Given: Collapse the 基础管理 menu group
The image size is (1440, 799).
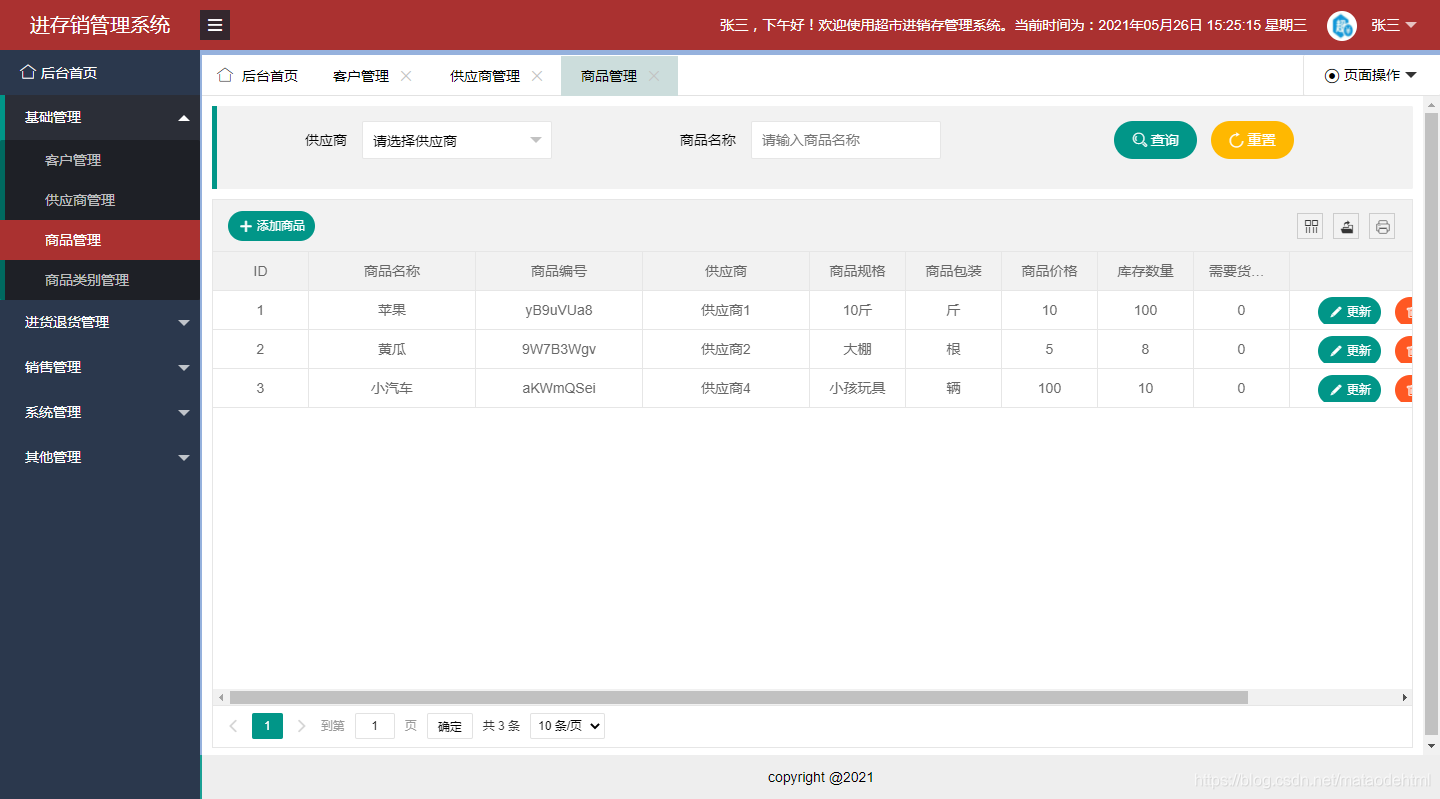Looking at the screenshot, I should click(x=100, y=117).
